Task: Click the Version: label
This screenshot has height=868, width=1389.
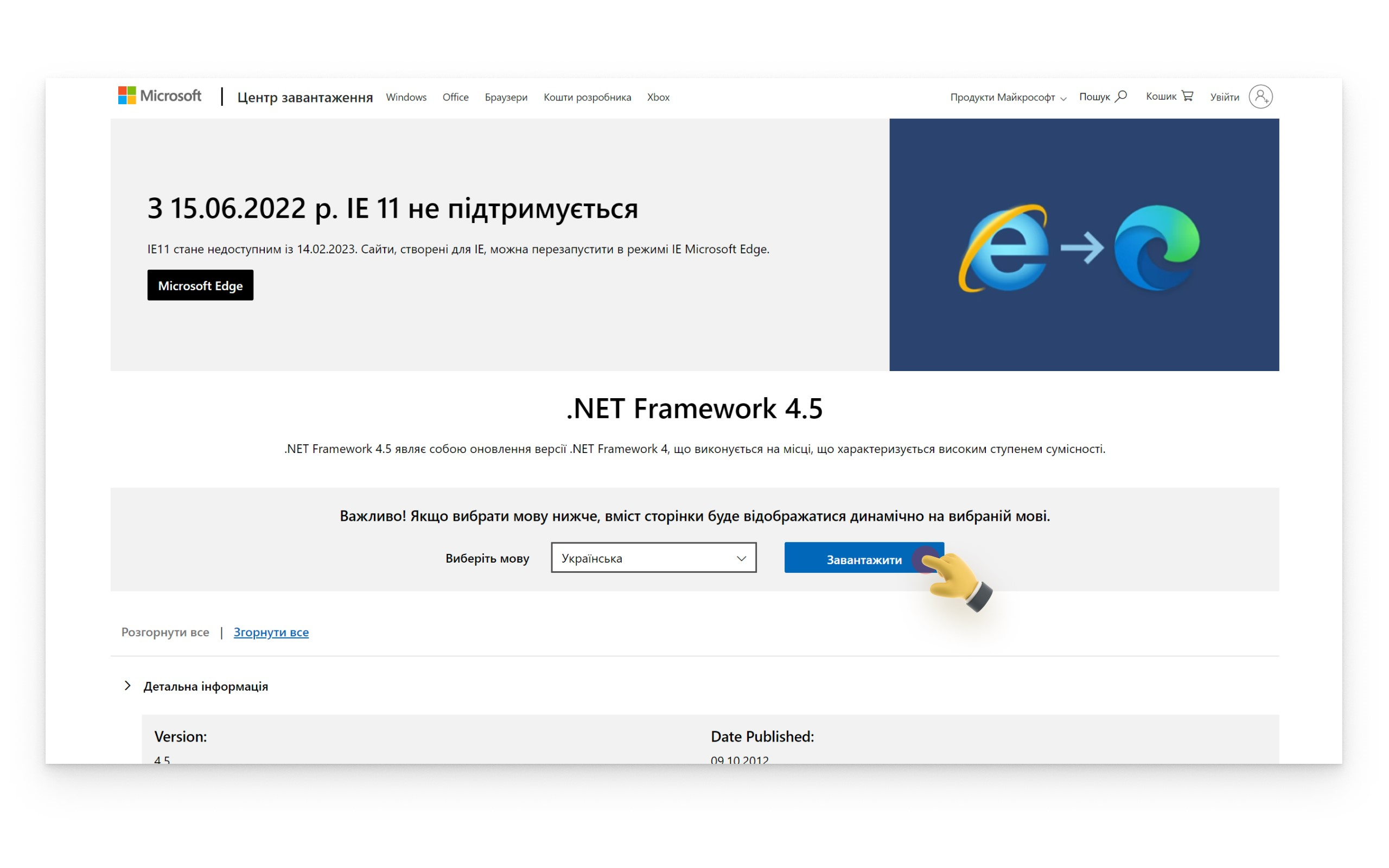Action: click(x=181, y=737)
